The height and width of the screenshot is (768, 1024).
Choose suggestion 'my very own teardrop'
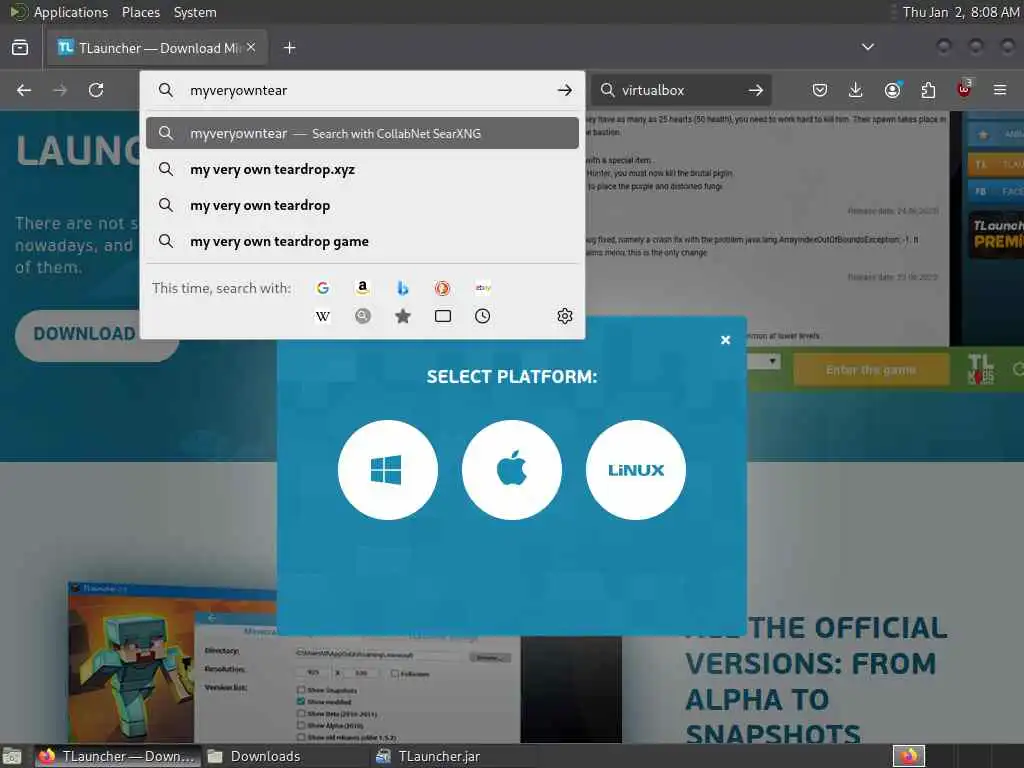tap(362, 205)
